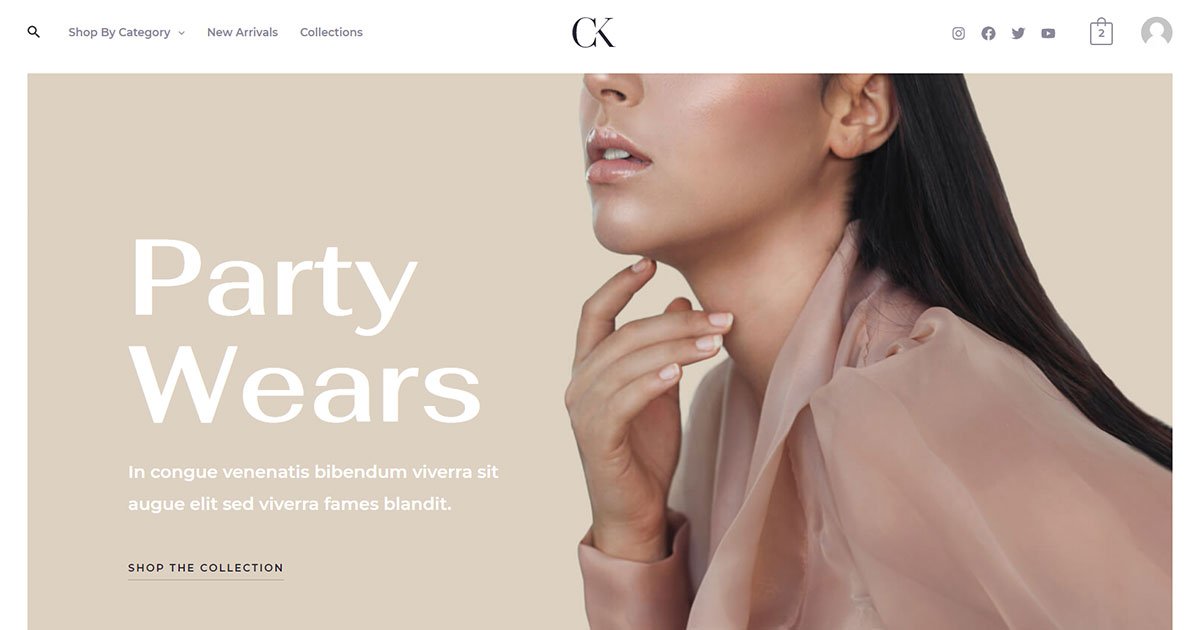Click the Party Wears headline

point(306,330)
